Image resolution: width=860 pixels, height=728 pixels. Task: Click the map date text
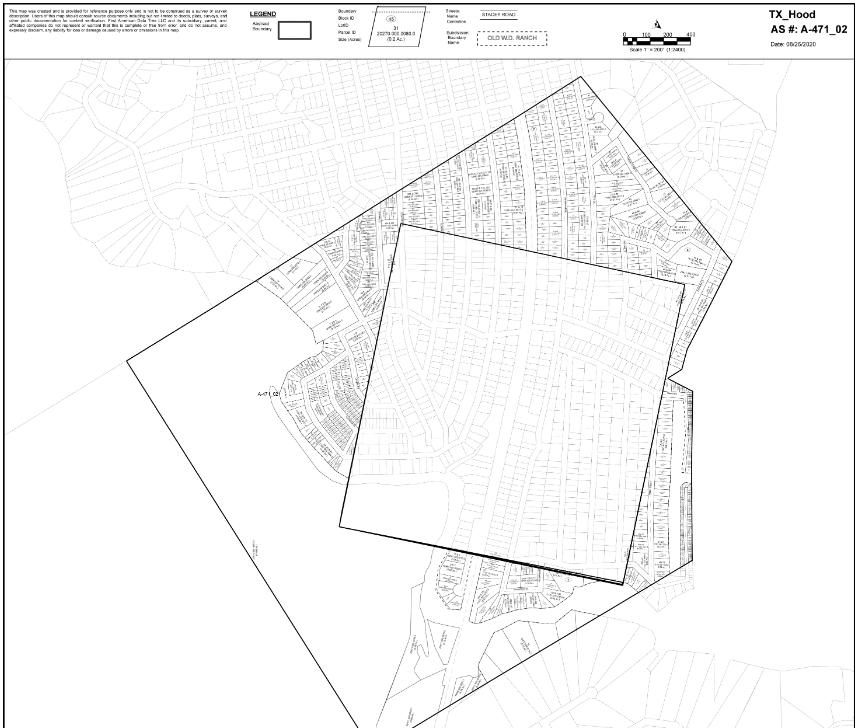tap(793, 44)
